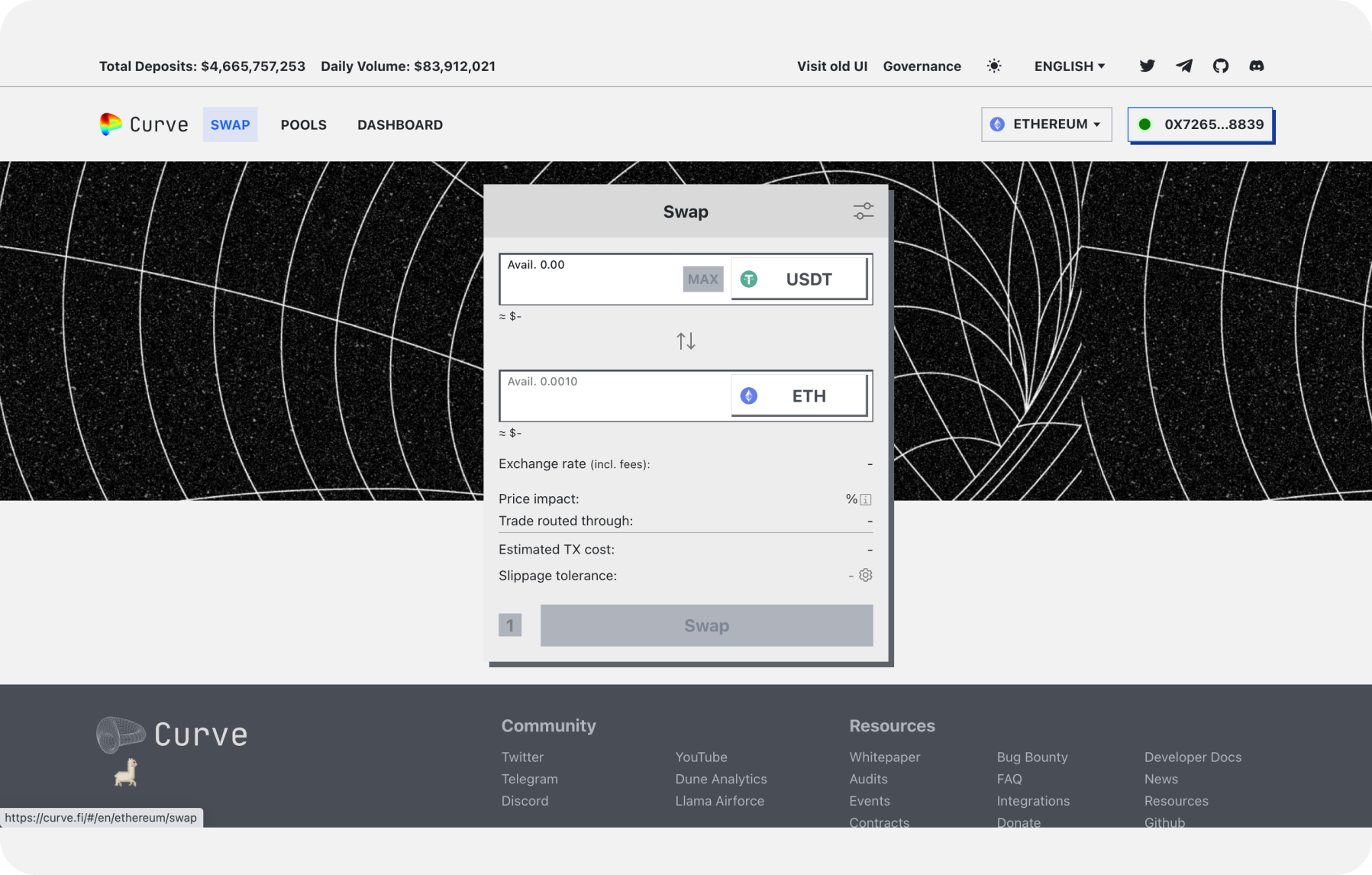The width and height of the screenshot is (1372, 875).
Task: Open USDT token selector
Action: click(x=799, y=279)
